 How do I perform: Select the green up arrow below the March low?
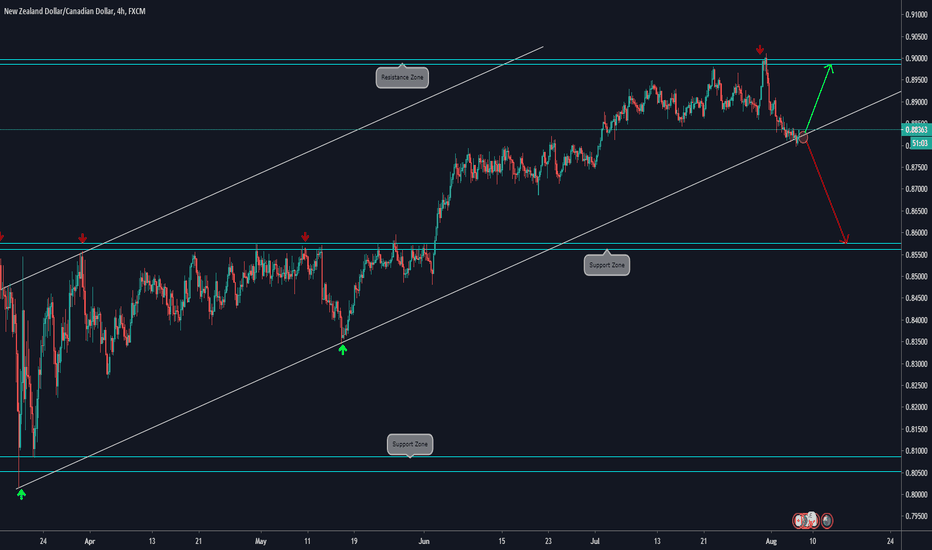coord(21,494)
